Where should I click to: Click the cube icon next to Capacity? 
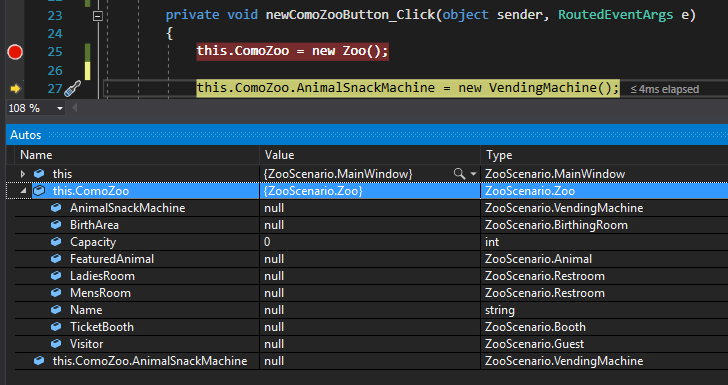[x=56, y=242]
